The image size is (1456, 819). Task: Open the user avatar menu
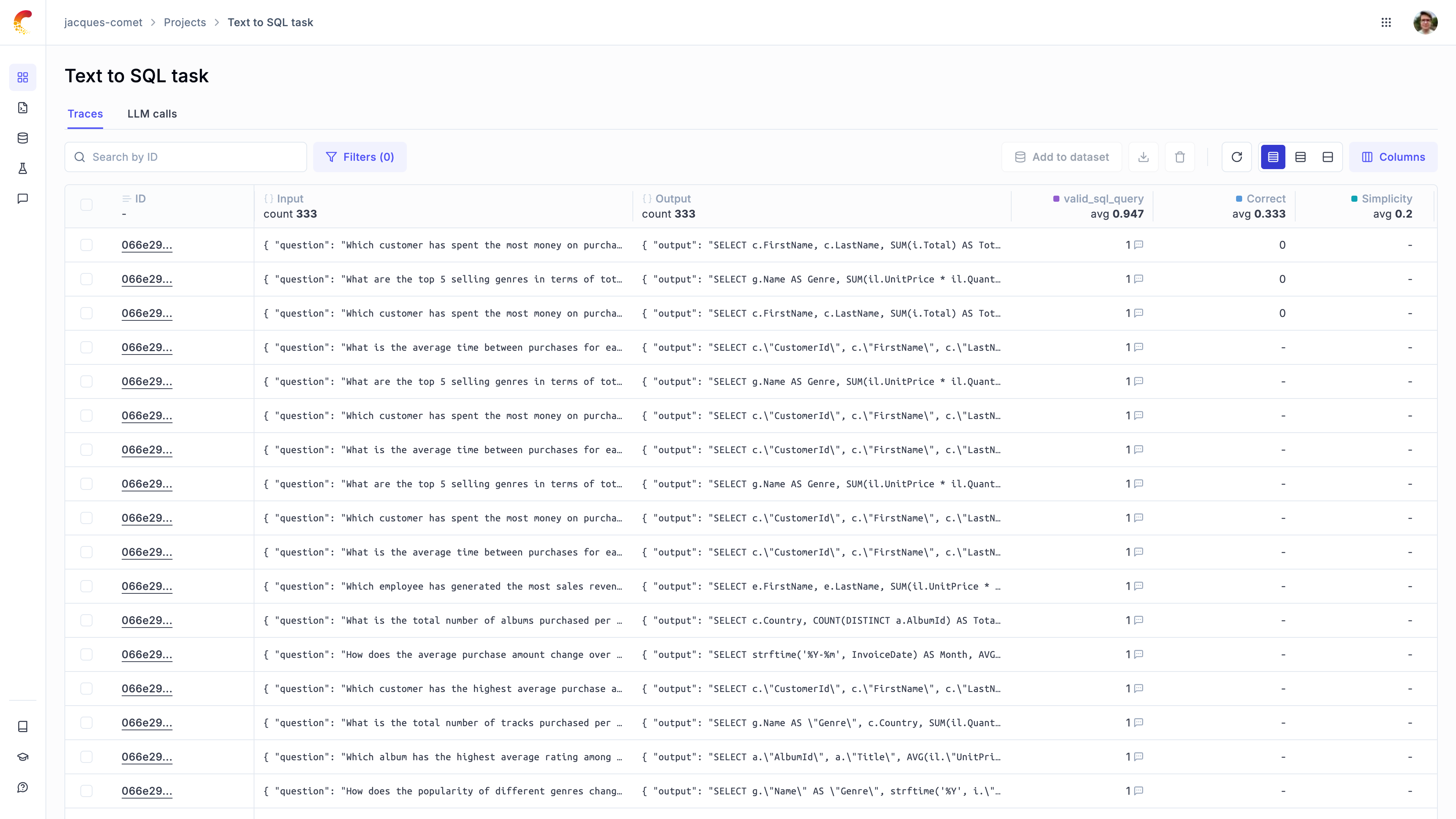tap(1425, 23)
